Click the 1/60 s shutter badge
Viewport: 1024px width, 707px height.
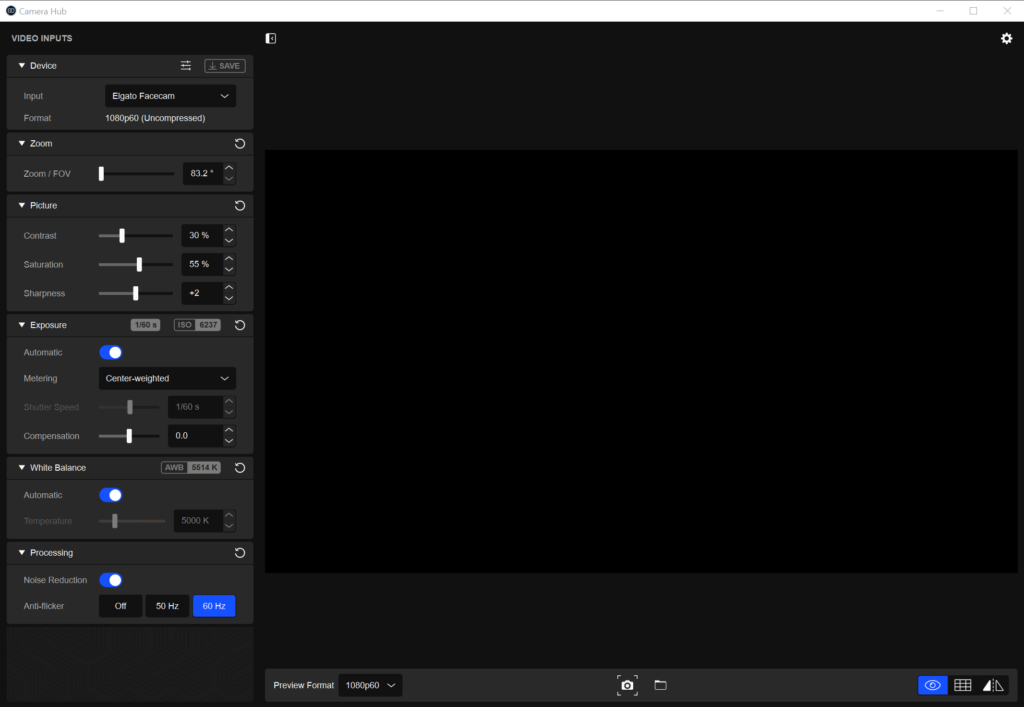pyautogui.click(x=145, y=325)
